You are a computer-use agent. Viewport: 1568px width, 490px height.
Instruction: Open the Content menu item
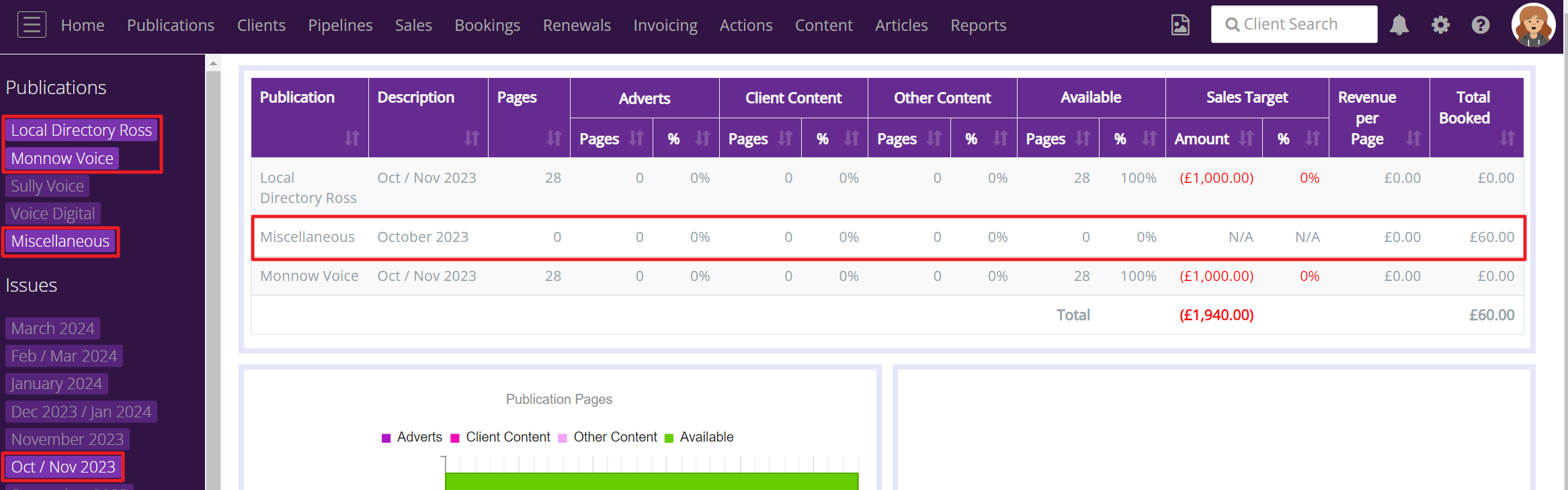824,25
